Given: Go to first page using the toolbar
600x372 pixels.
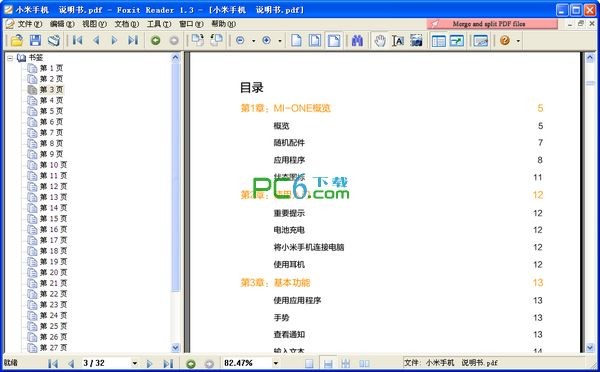Looking at the screenshot, I should (x=78, y=40).
